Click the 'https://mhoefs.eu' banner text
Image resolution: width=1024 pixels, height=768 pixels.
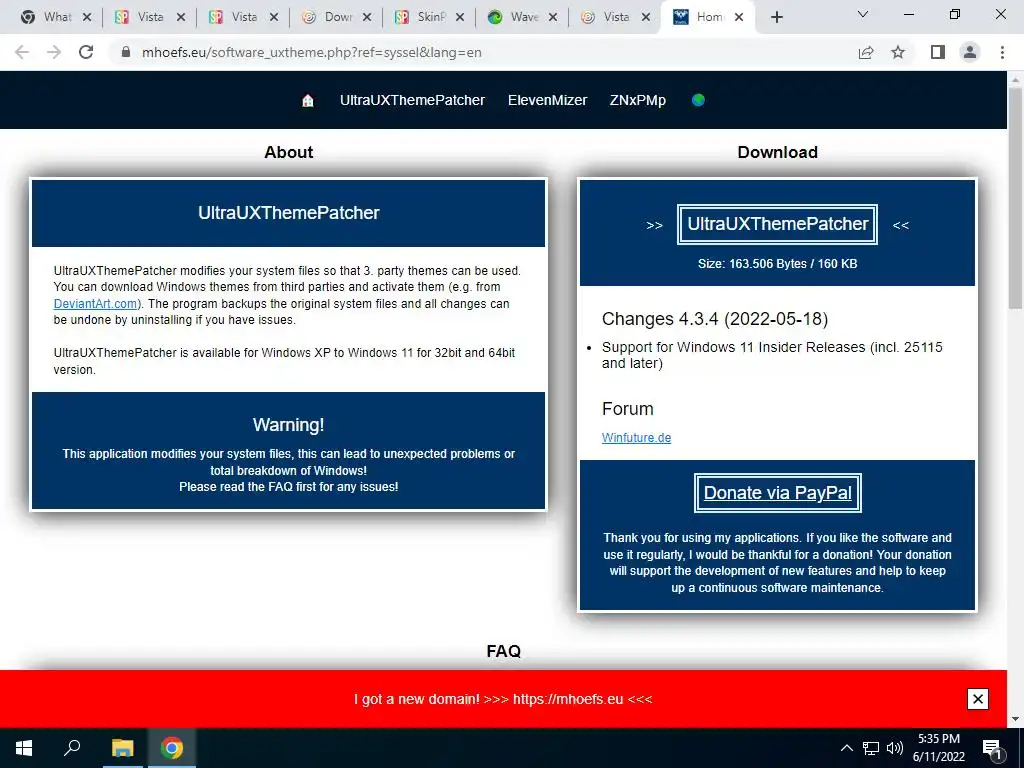pyautogui.click(x=568, y=699)
